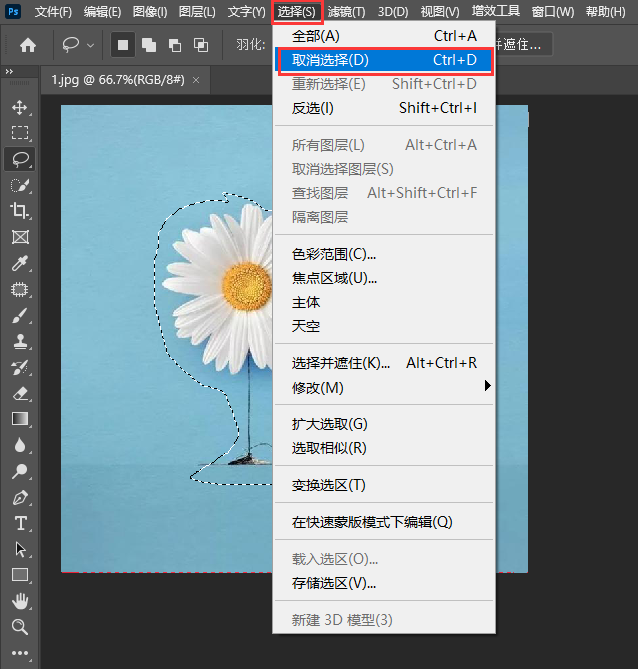Select the Hand tool

tap(20, 601)
